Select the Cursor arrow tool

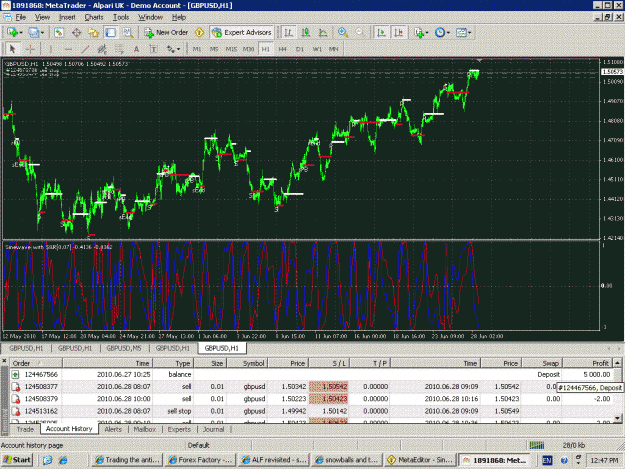tap(12, 49)
